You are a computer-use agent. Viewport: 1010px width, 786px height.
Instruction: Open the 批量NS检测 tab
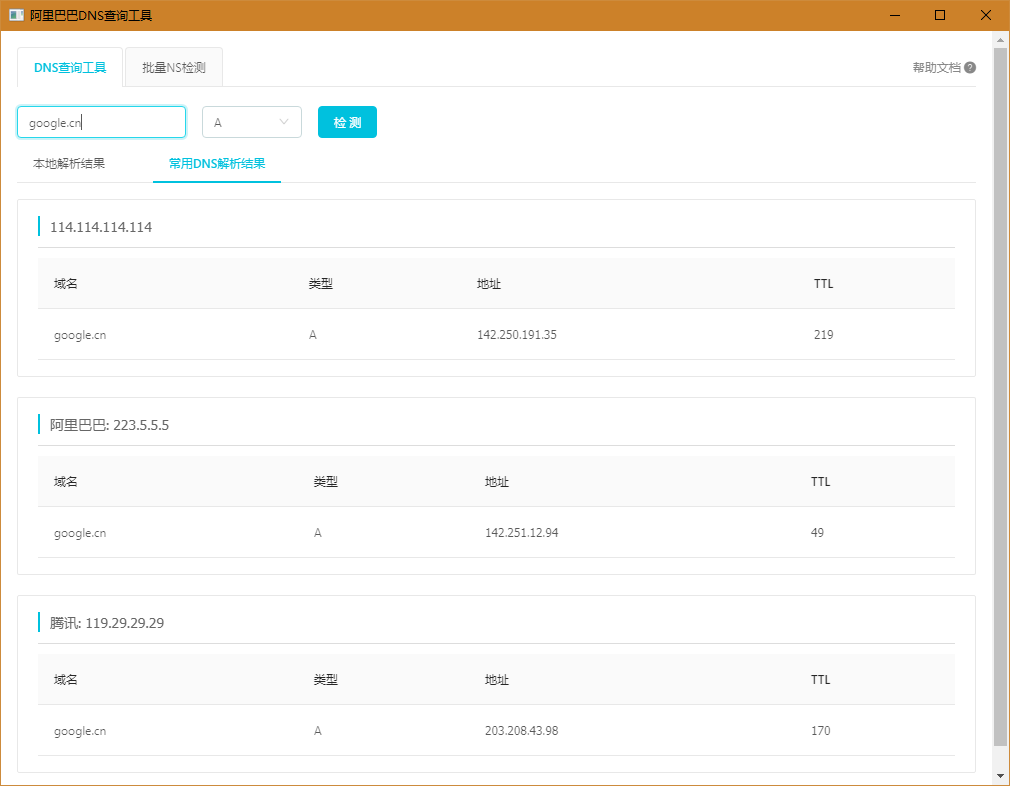click(x=174, y=68)
